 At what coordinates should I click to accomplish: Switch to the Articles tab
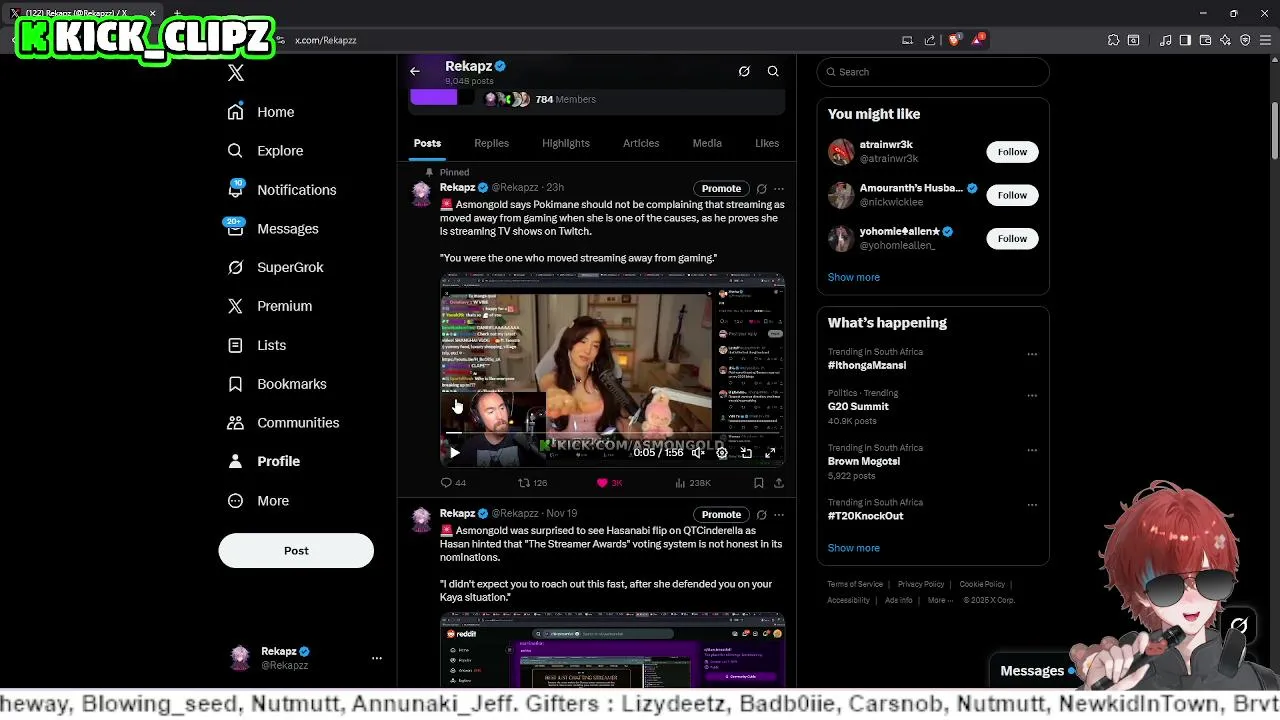click(641, 143)
